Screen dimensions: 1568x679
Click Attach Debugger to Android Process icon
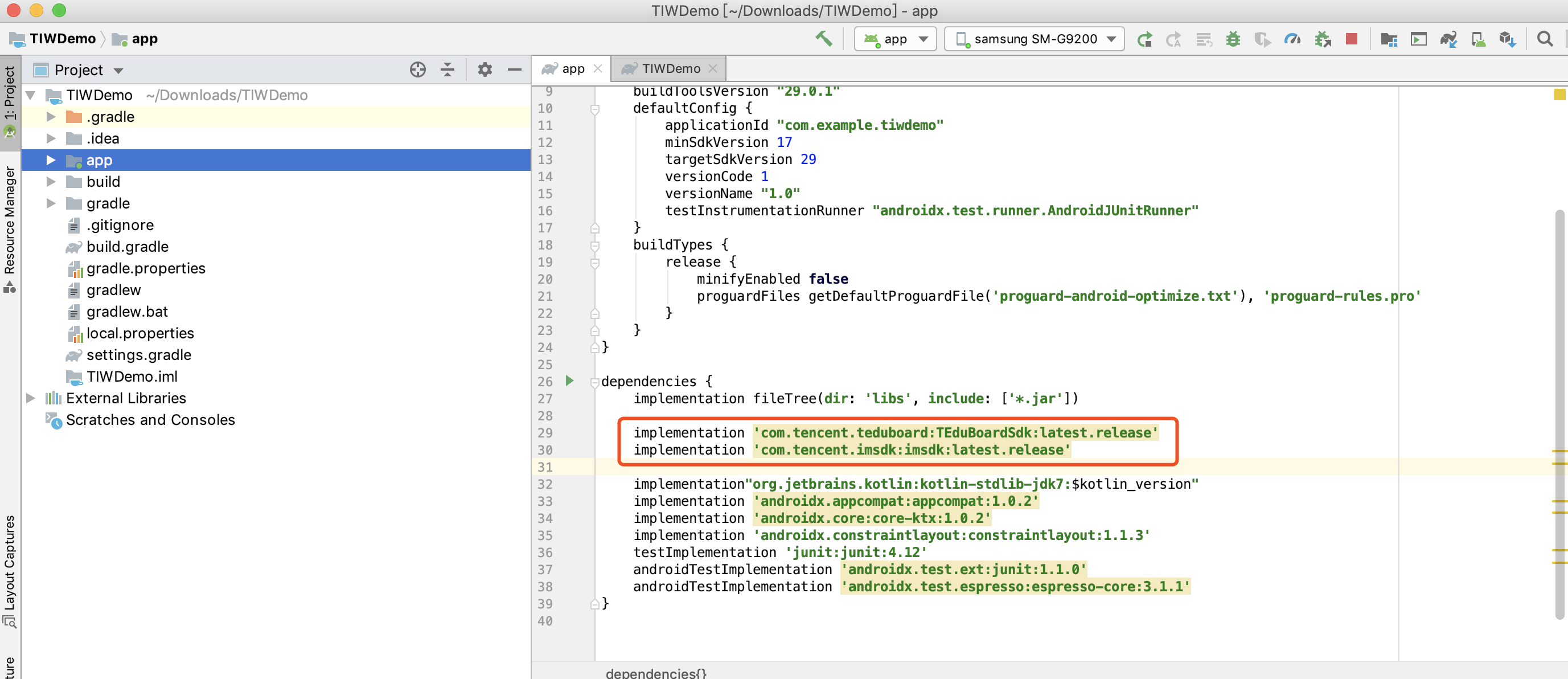(1322, 39)
